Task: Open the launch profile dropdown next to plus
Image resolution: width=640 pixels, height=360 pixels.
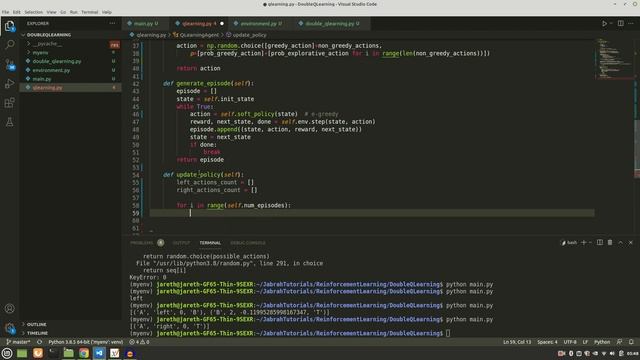Action: (591, 242)
